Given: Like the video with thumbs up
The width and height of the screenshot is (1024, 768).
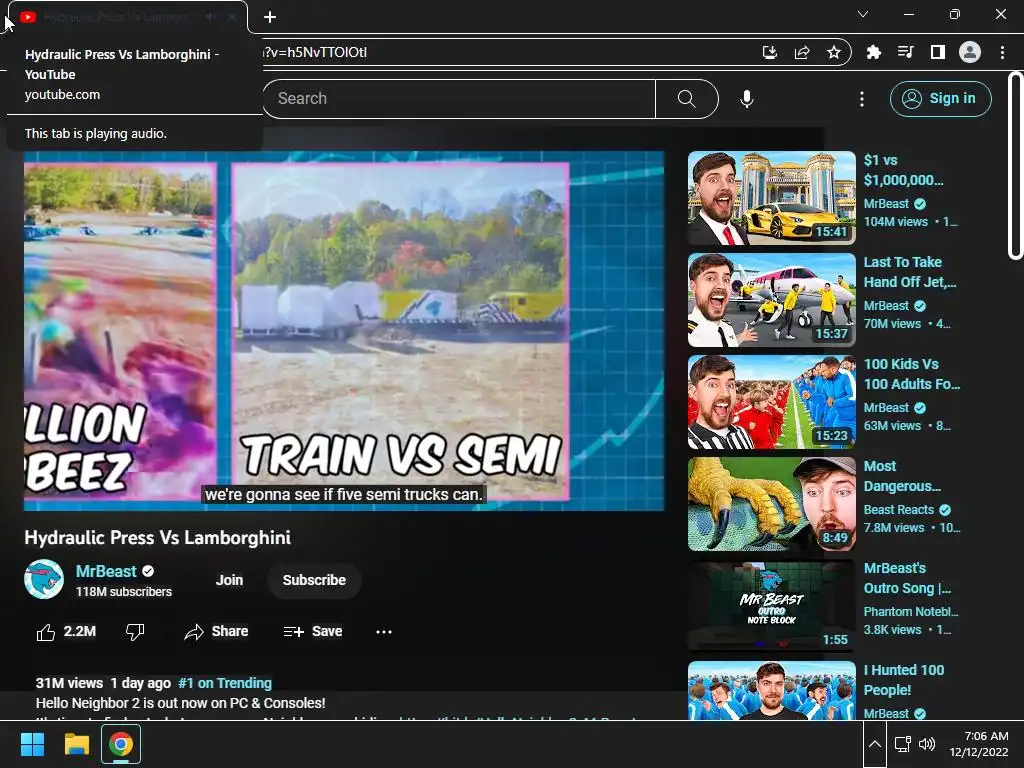Looking at the screenshot, I should pos(66,632).
